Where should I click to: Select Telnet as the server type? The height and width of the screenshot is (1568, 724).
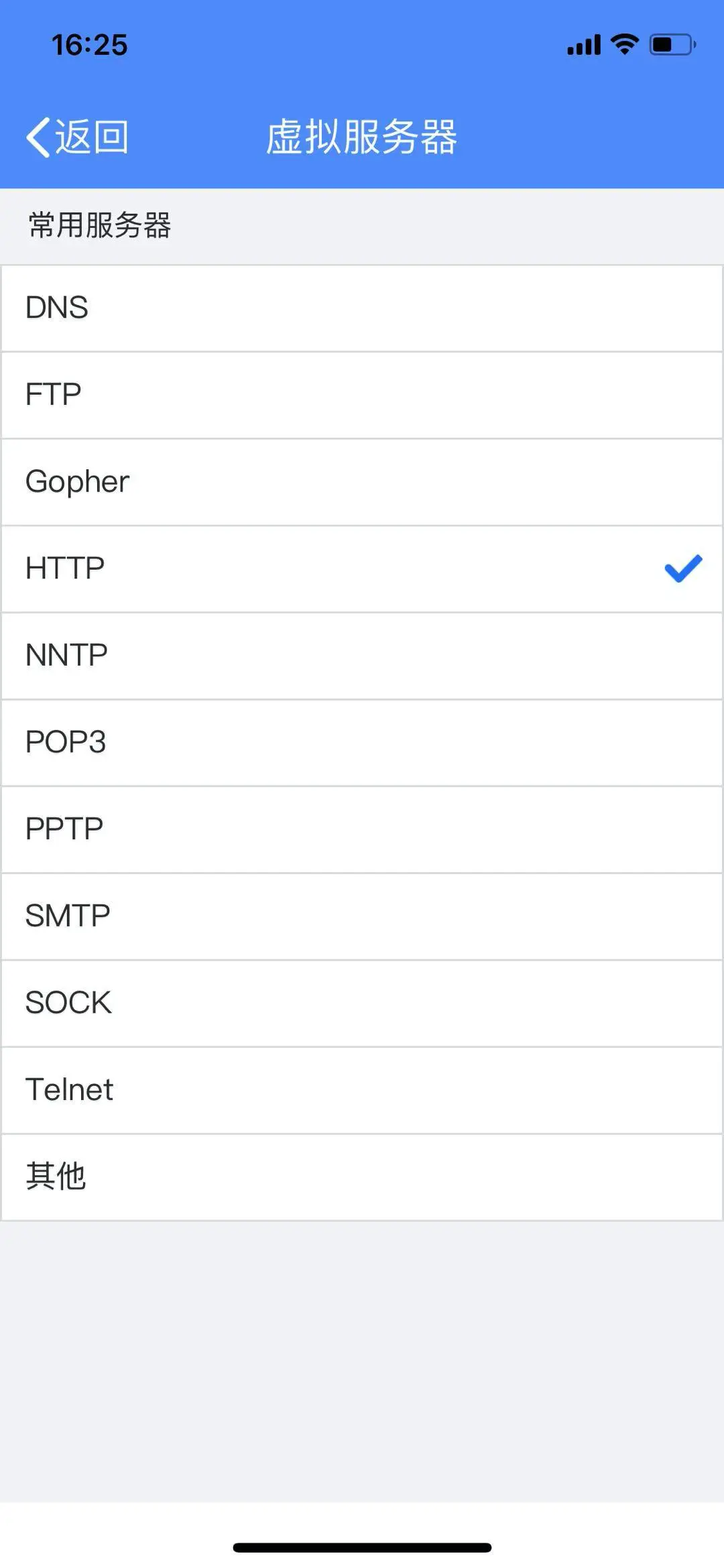(x=362, y=1090)
